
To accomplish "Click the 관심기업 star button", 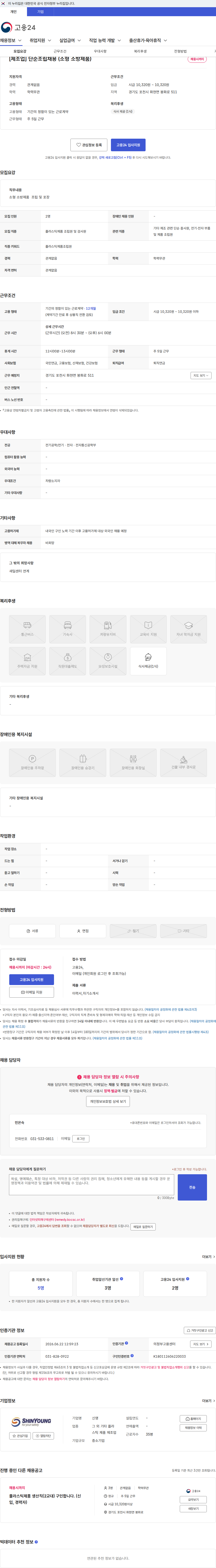I will click(20, 1435).
